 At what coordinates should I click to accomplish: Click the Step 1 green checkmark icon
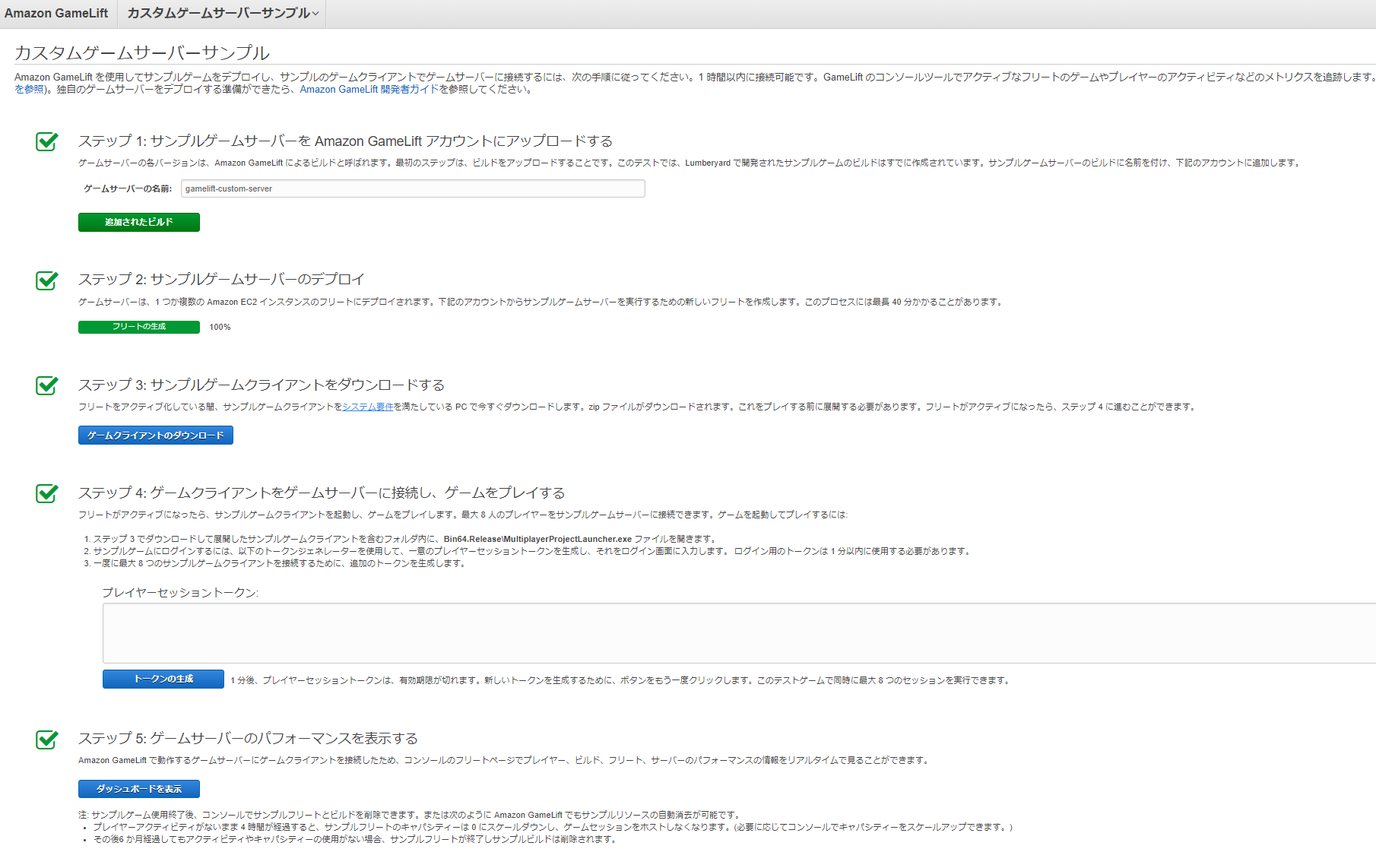point(47,141)
